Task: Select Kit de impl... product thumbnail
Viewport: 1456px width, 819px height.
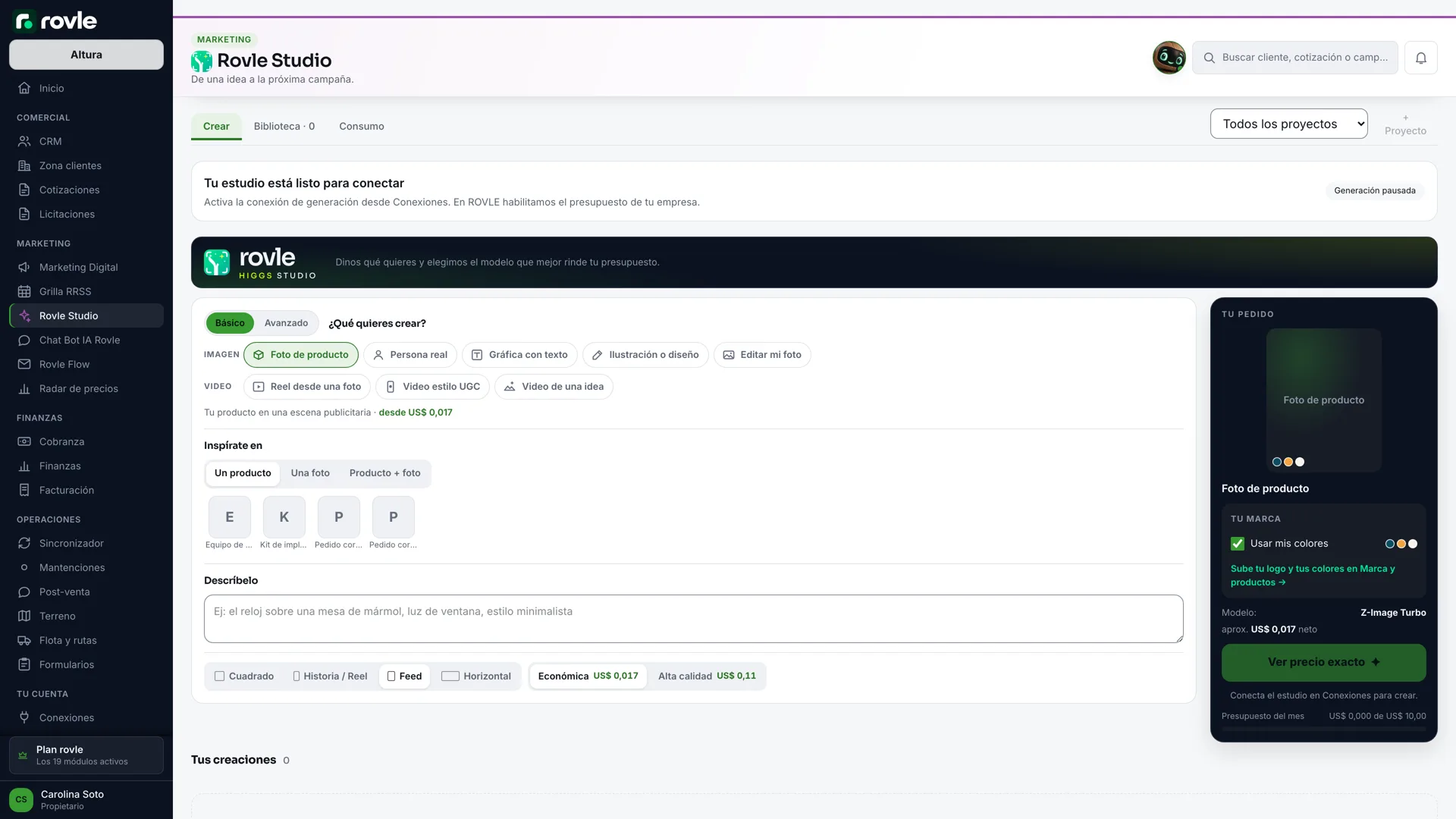Action: [284, 523]
